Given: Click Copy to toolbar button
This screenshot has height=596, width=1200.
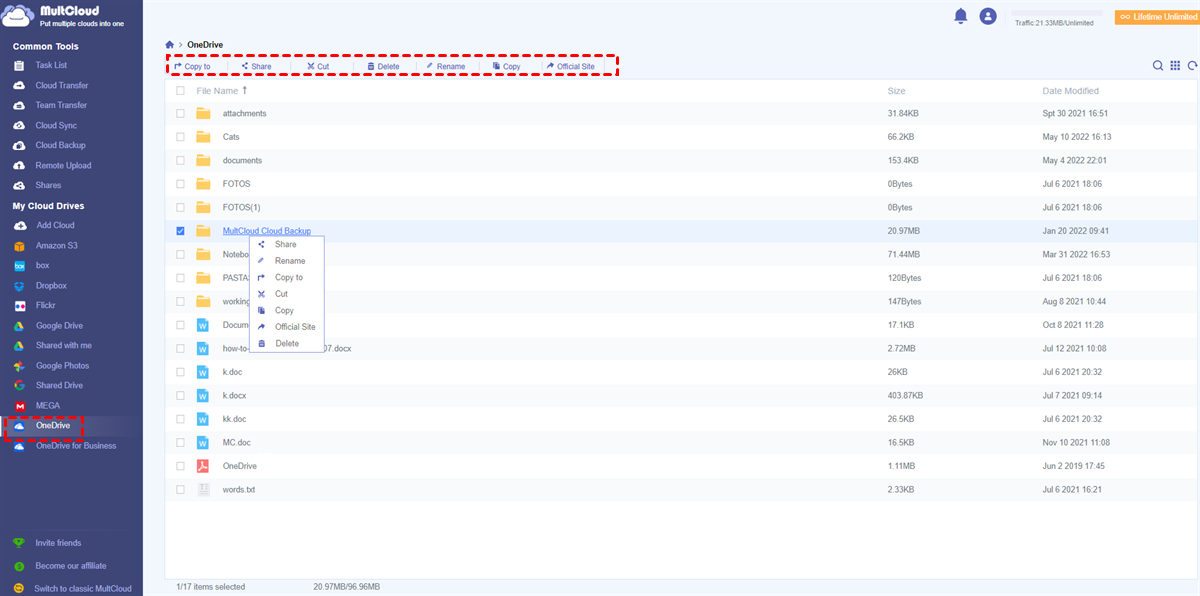Looking at the screenshot, I should (193, 66).
